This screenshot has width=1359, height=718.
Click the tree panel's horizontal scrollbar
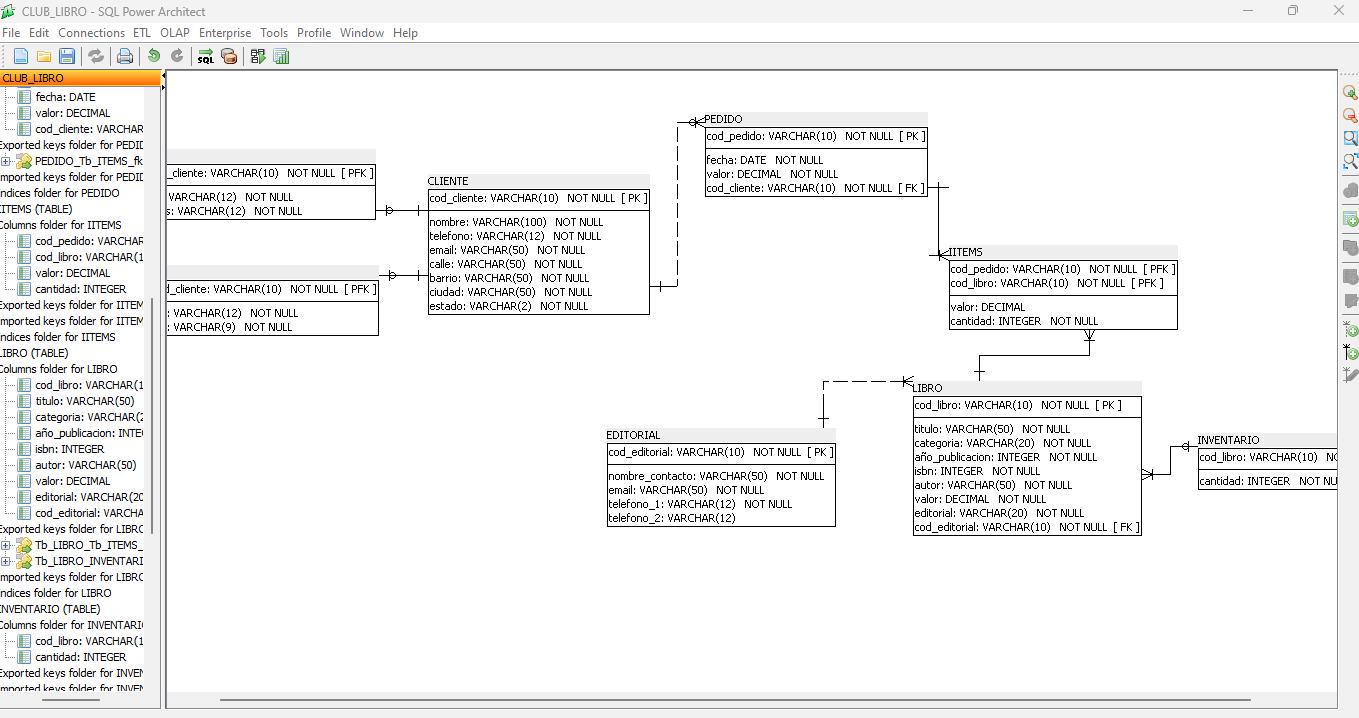70,699
